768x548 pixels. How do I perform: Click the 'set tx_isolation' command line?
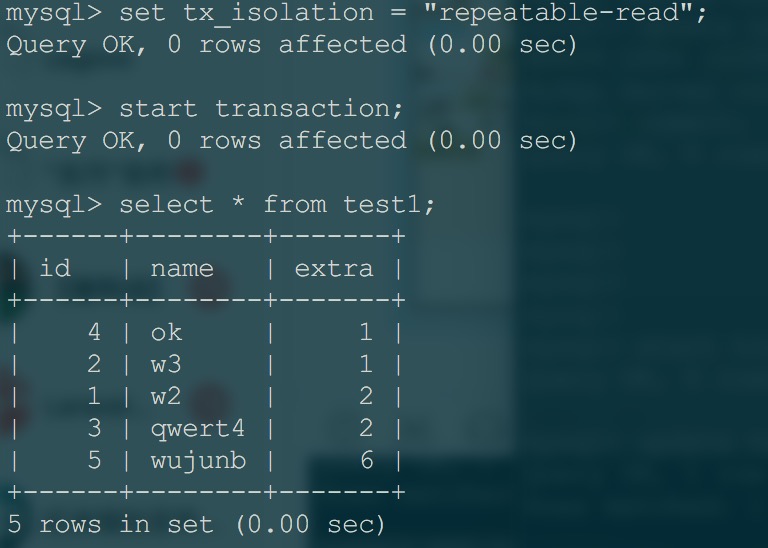356,12
